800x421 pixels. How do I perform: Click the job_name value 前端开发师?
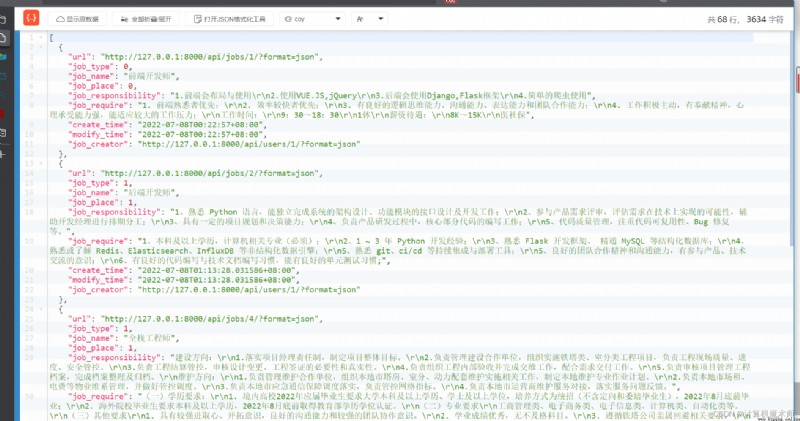pyautogui.click(x=151, y=76)
